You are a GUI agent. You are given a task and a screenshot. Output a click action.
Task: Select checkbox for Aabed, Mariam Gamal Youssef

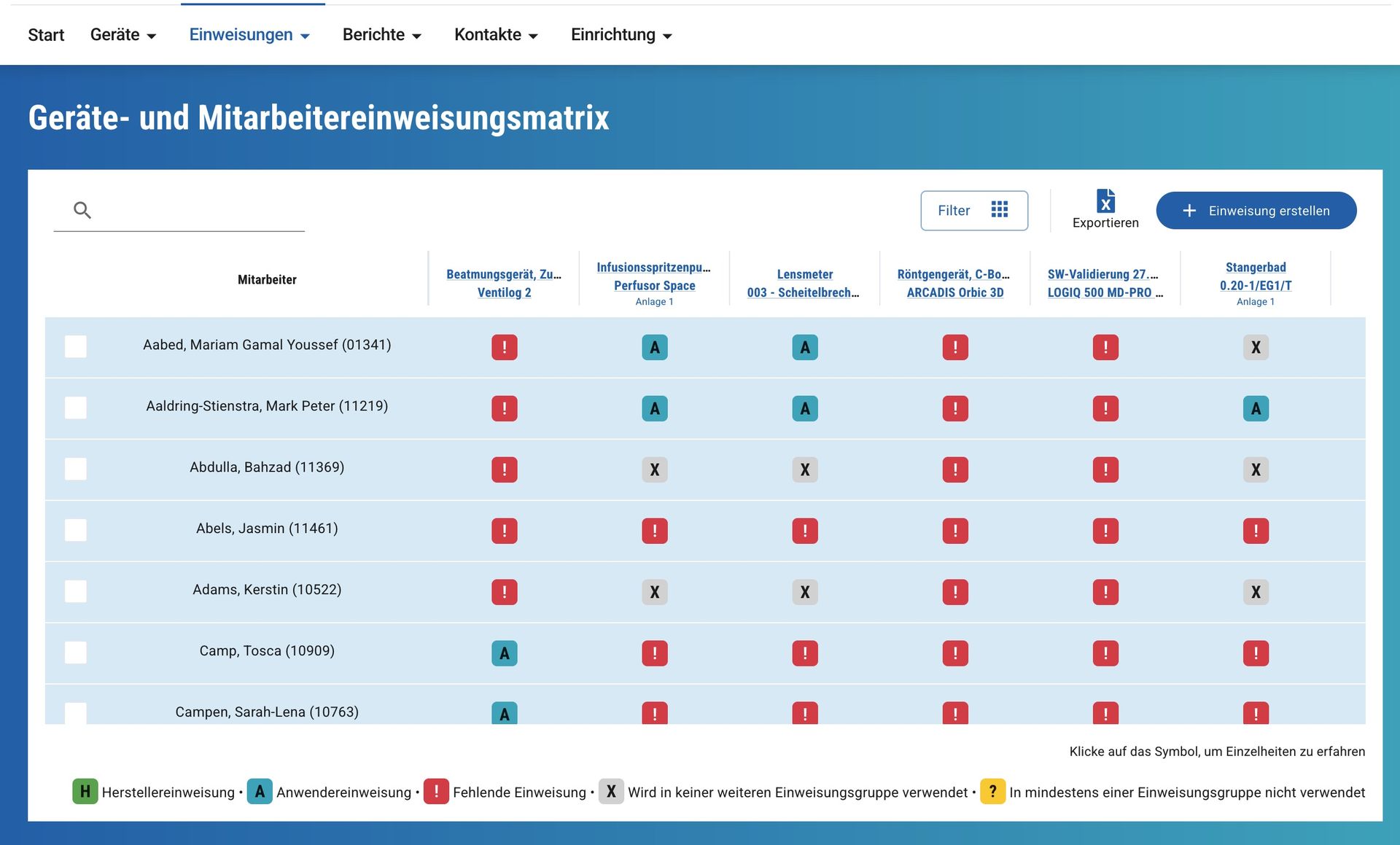pos(76,346)
